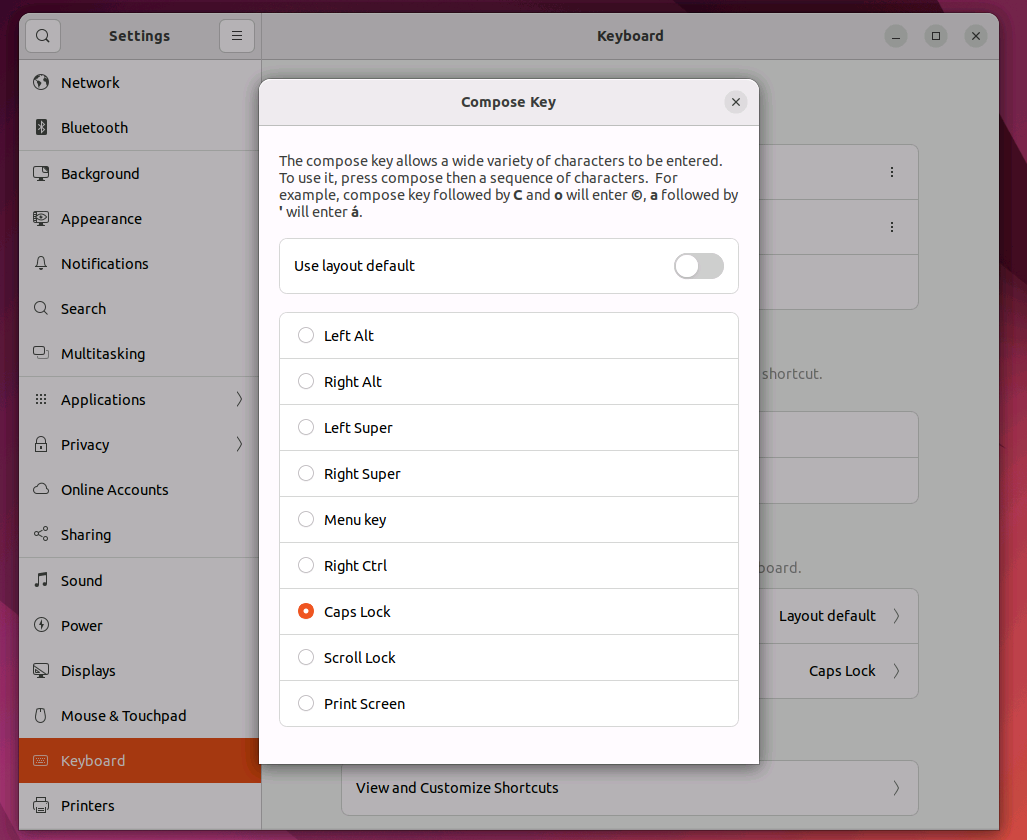Choose Right Super radio button
Viewport: 1027px width, 840px height.
pyautogui.click(x=306, y=473)
